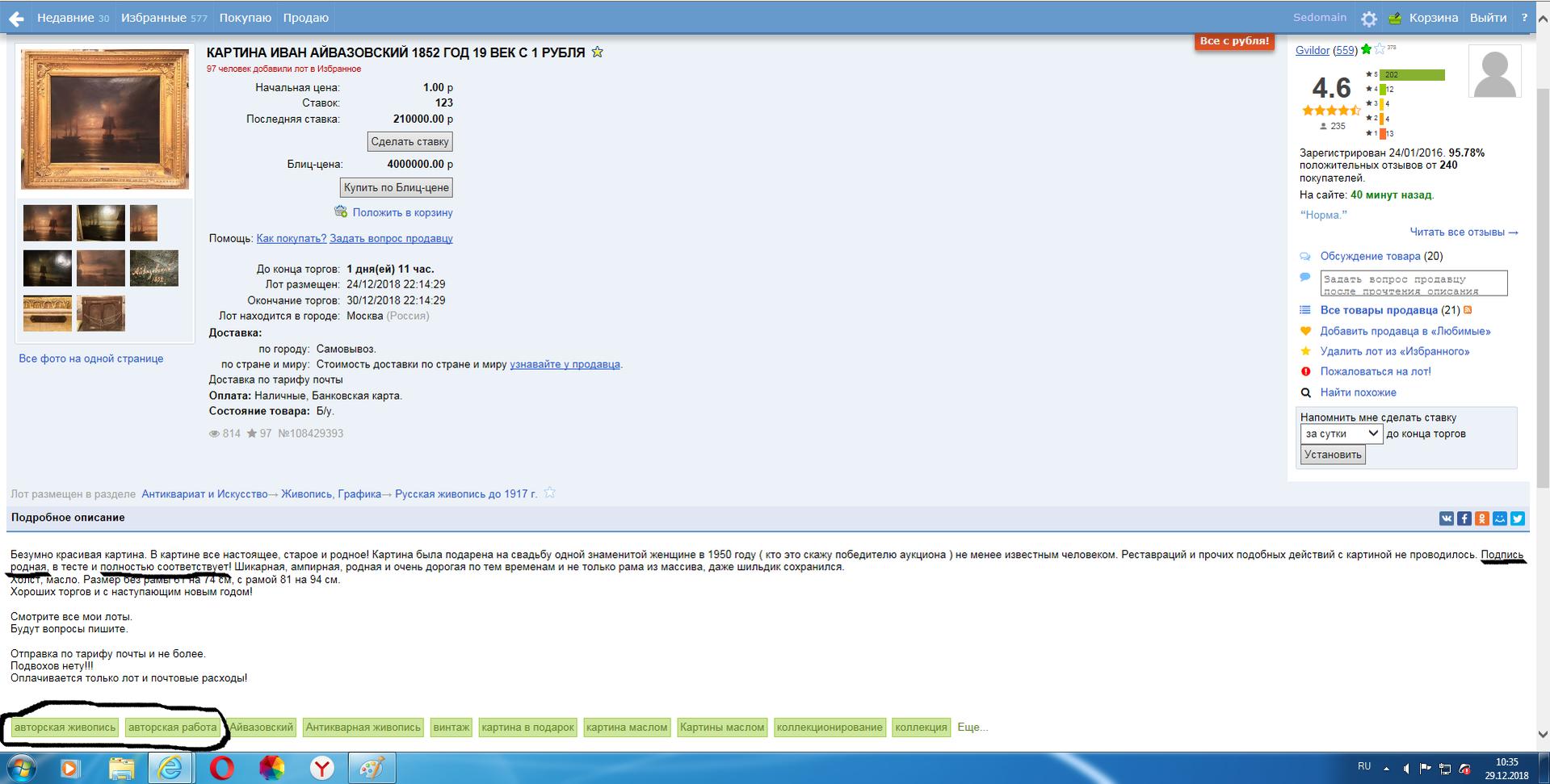Screen dimensions: 1550x784
Task: Share the lot on VK
Action: click(x=1446, y=518)
